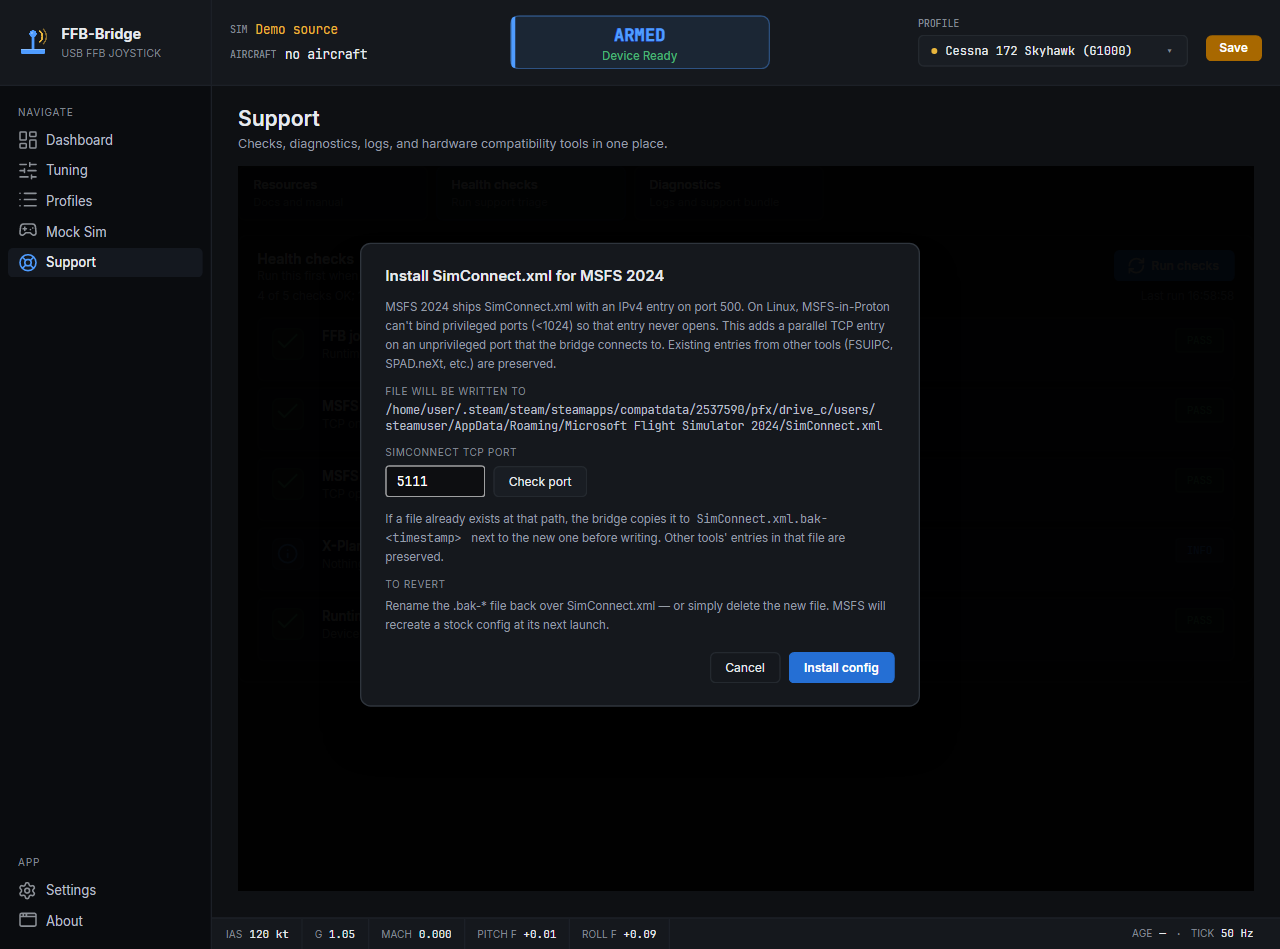This screenshot has width=1280, height=949.
Task: Open Dashboard from the sidebar
Action: 105,140
